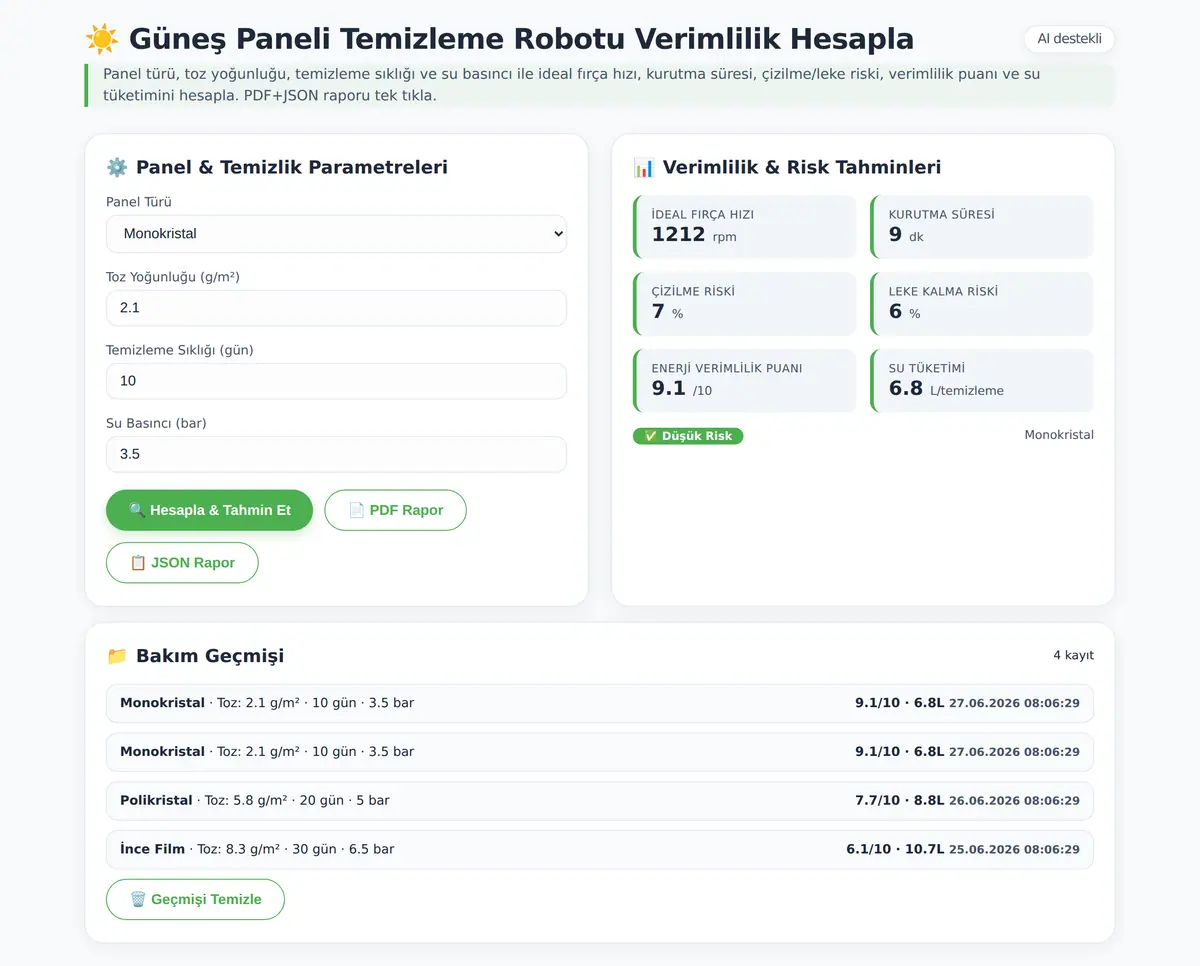This screenshot has width=1200, height=966.
Task: Click the Monokristal label under the results
Action: [x=1059, y=435]
